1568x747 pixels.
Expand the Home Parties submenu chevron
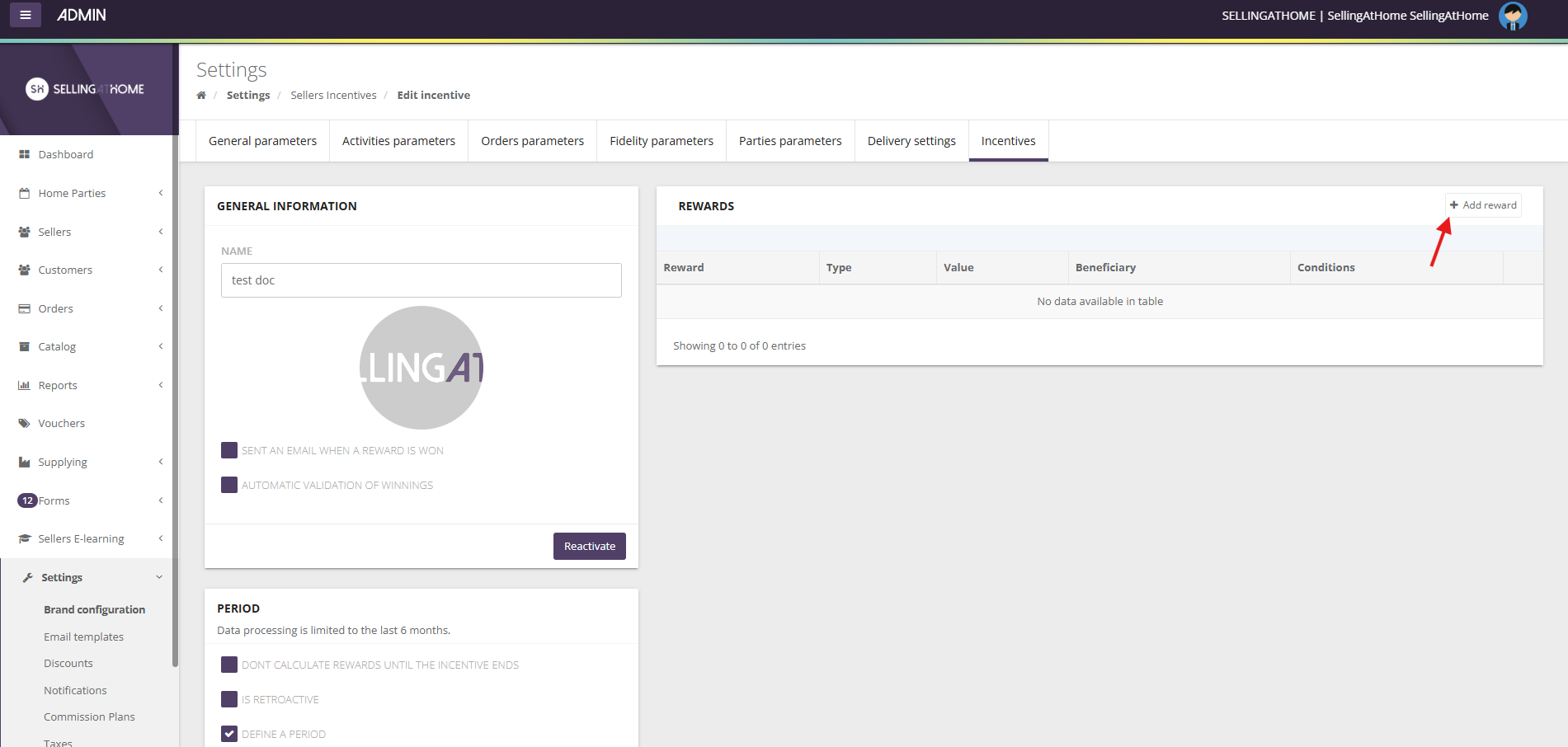(x=161, y=193)
